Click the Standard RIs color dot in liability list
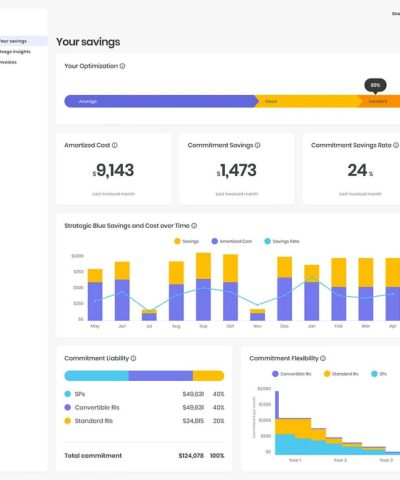 pyautogui.click(x=68, y=421)
